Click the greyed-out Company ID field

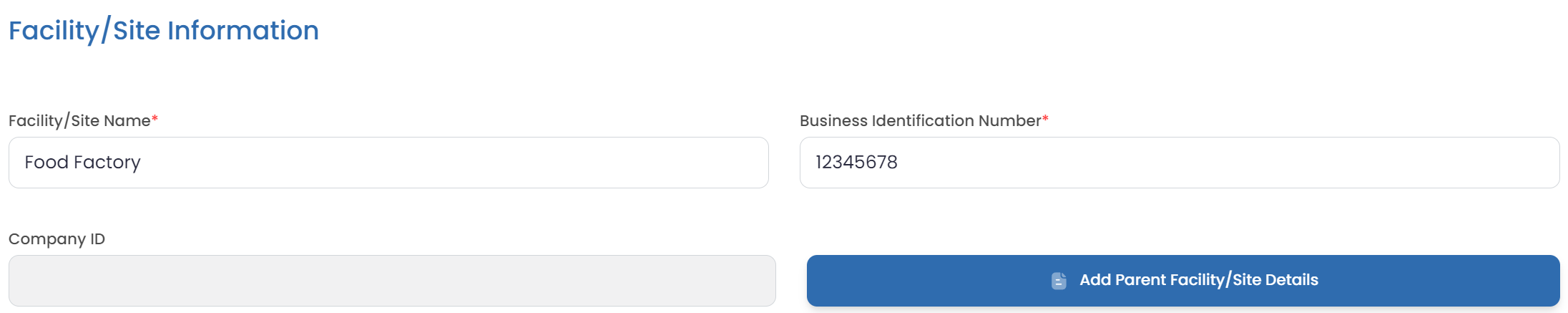[x=392, y=281]
